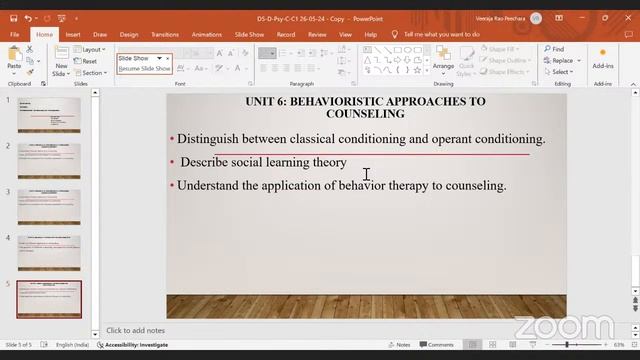
Task: Click the Arrange icon
Action: (443, 53)
